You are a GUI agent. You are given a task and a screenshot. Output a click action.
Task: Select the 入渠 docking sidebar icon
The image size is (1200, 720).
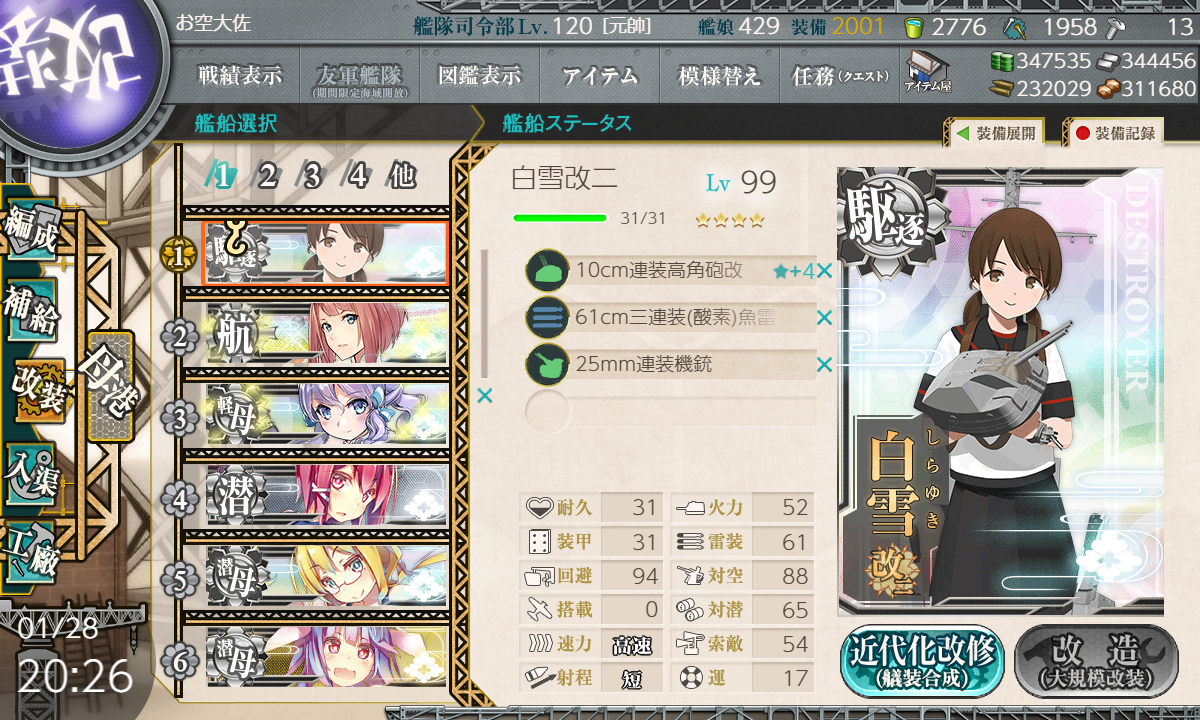pyautogui.click(x=31, y=468)
